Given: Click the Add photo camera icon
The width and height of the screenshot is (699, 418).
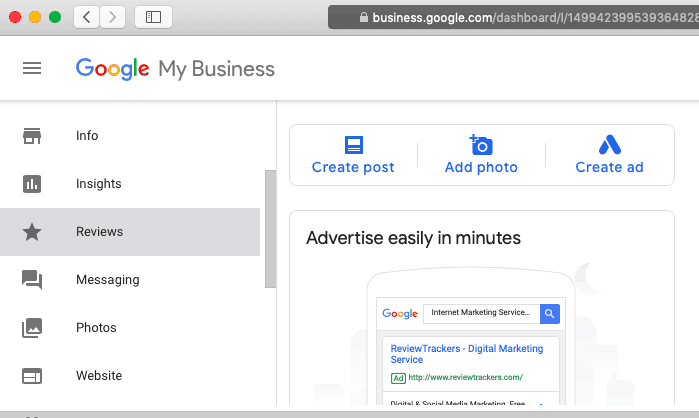Looking at the screenshot, I should pyautogui.click(x=481, y=145).
